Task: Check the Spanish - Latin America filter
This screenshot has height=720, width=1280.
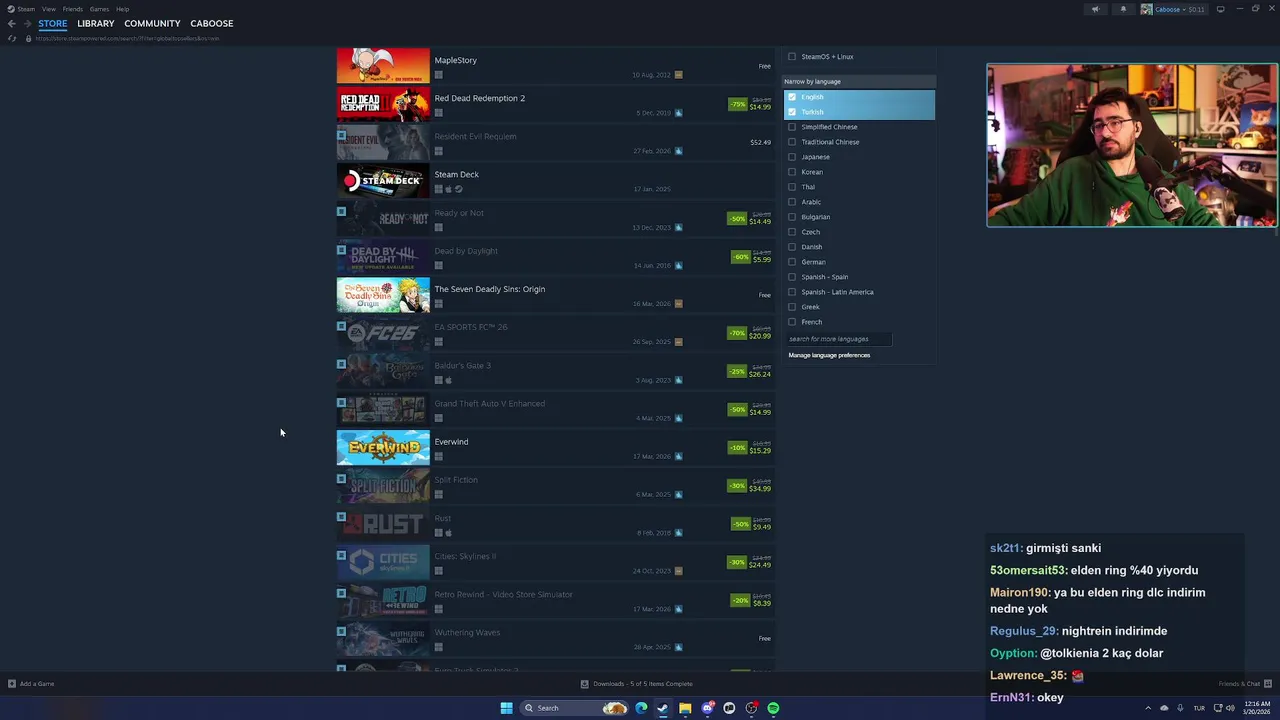Action: click(792, 292)
